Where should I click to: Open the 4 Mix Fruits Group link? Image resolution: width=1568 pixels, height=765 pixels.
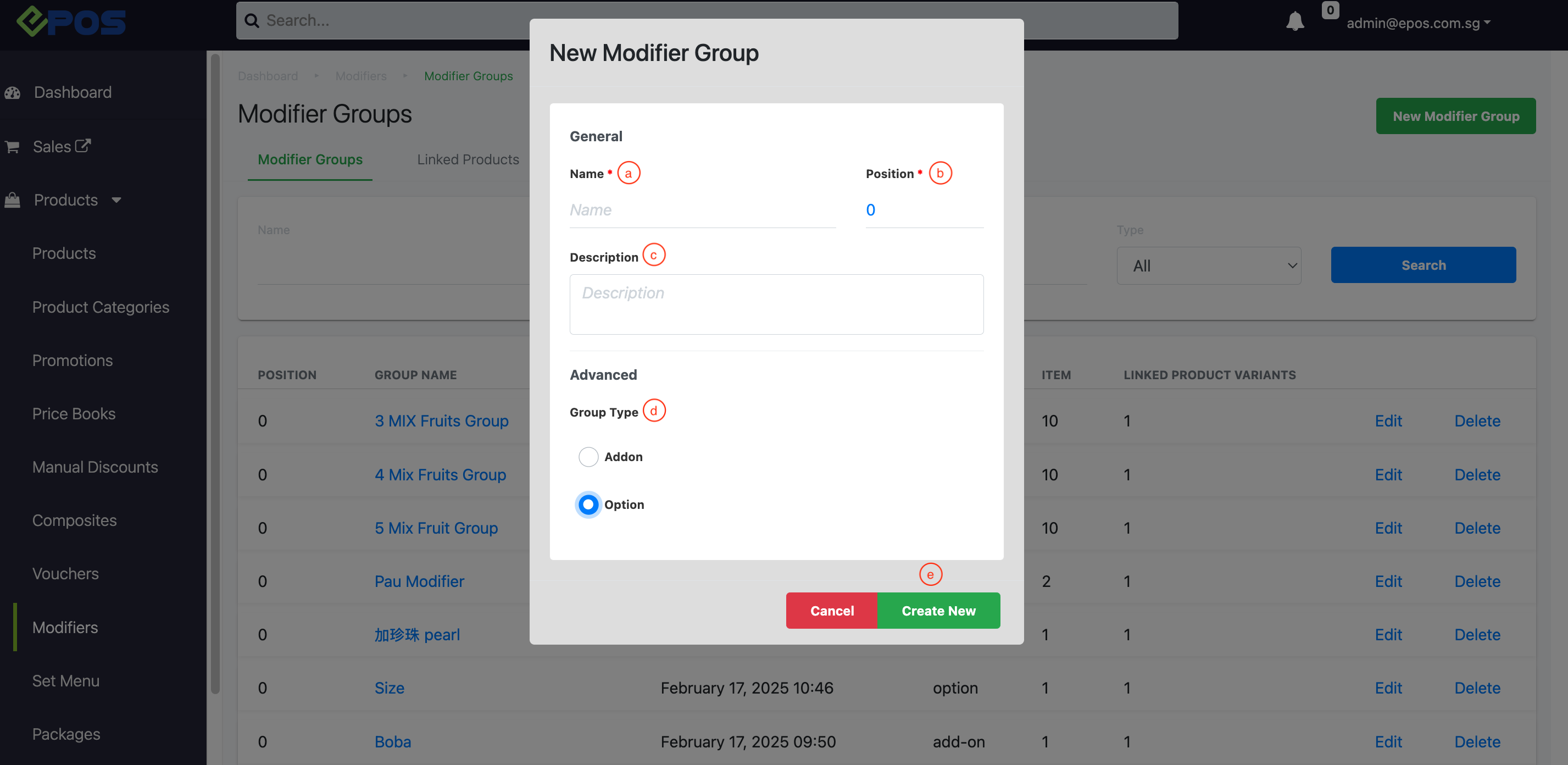pos(440,474)
